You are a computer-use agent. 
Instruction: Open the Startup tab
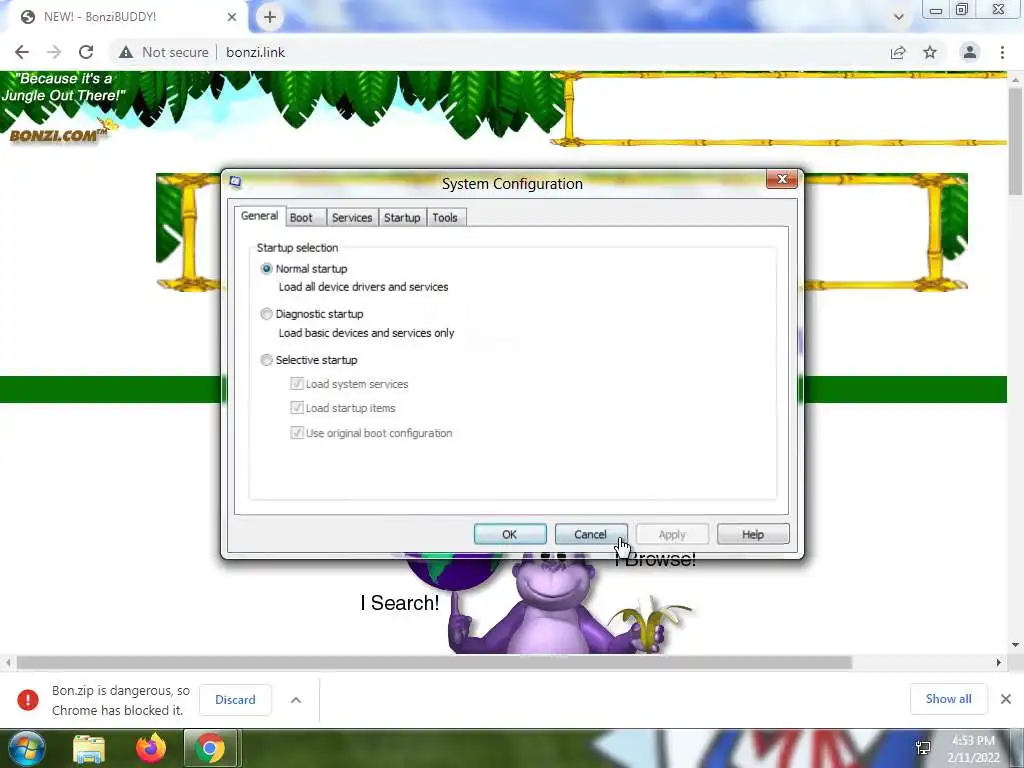[402, 217]
